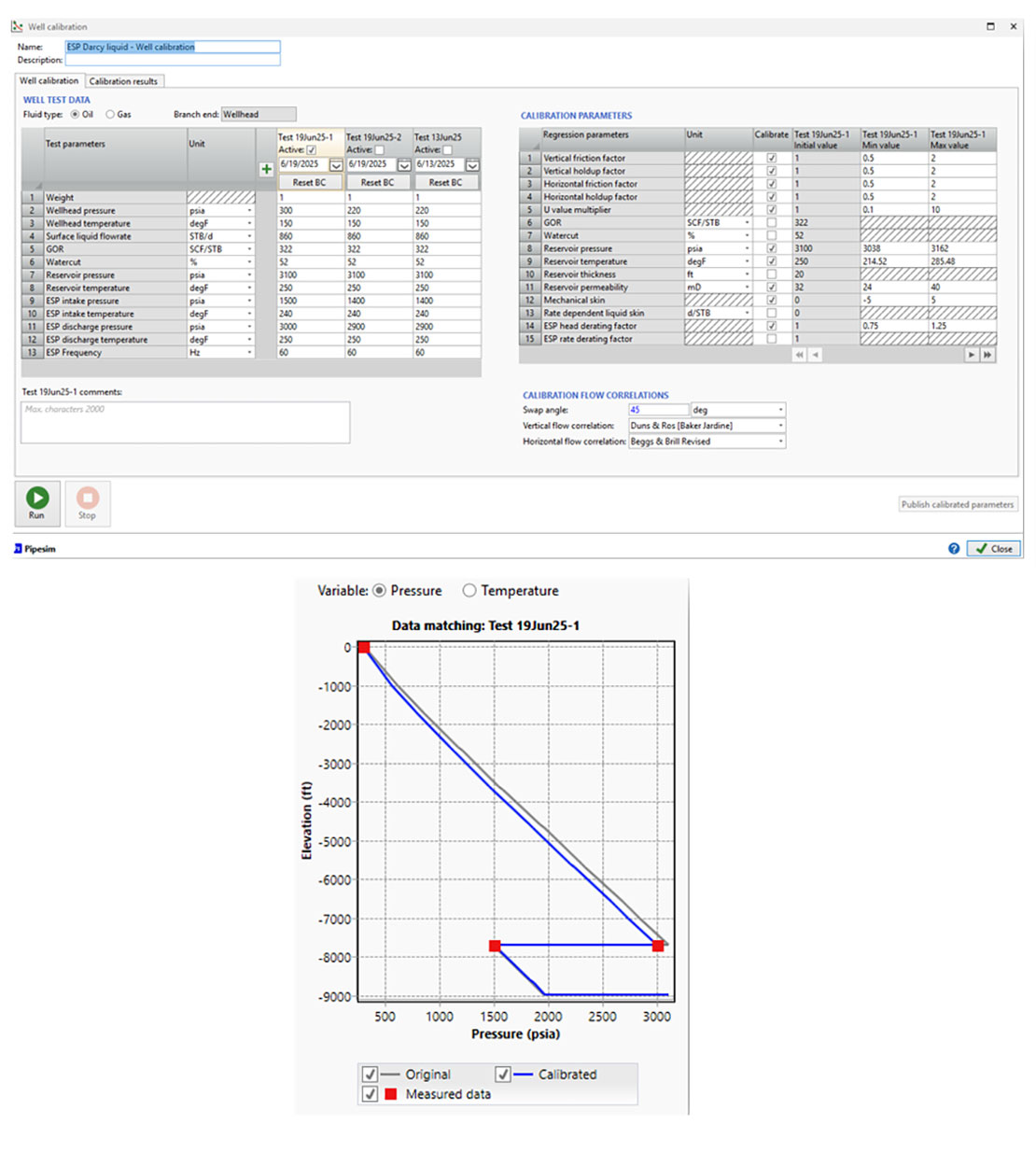Select the Gas fluid type option
The width and height of the screenshot is (1036, 1166).
tap(110, 115)
